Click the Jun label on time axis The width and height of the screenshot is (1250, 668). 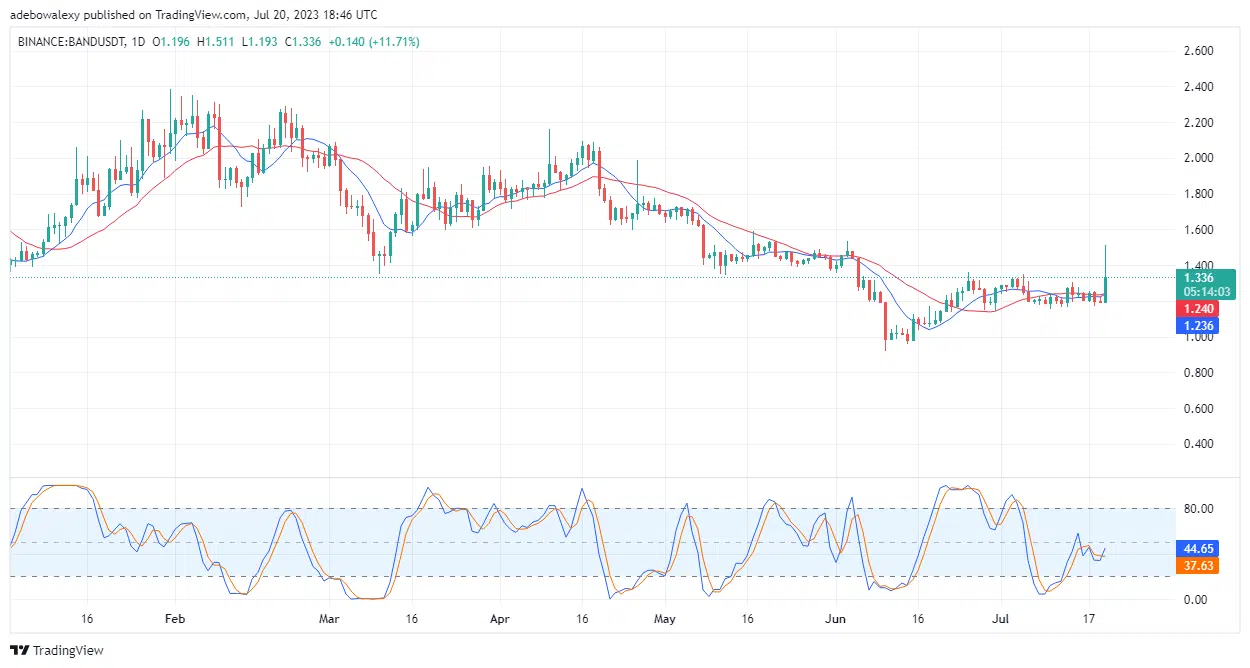[836, 620]
